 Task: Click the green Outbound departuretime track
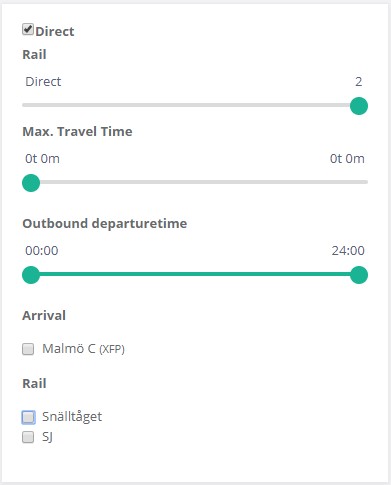[195, 274]
